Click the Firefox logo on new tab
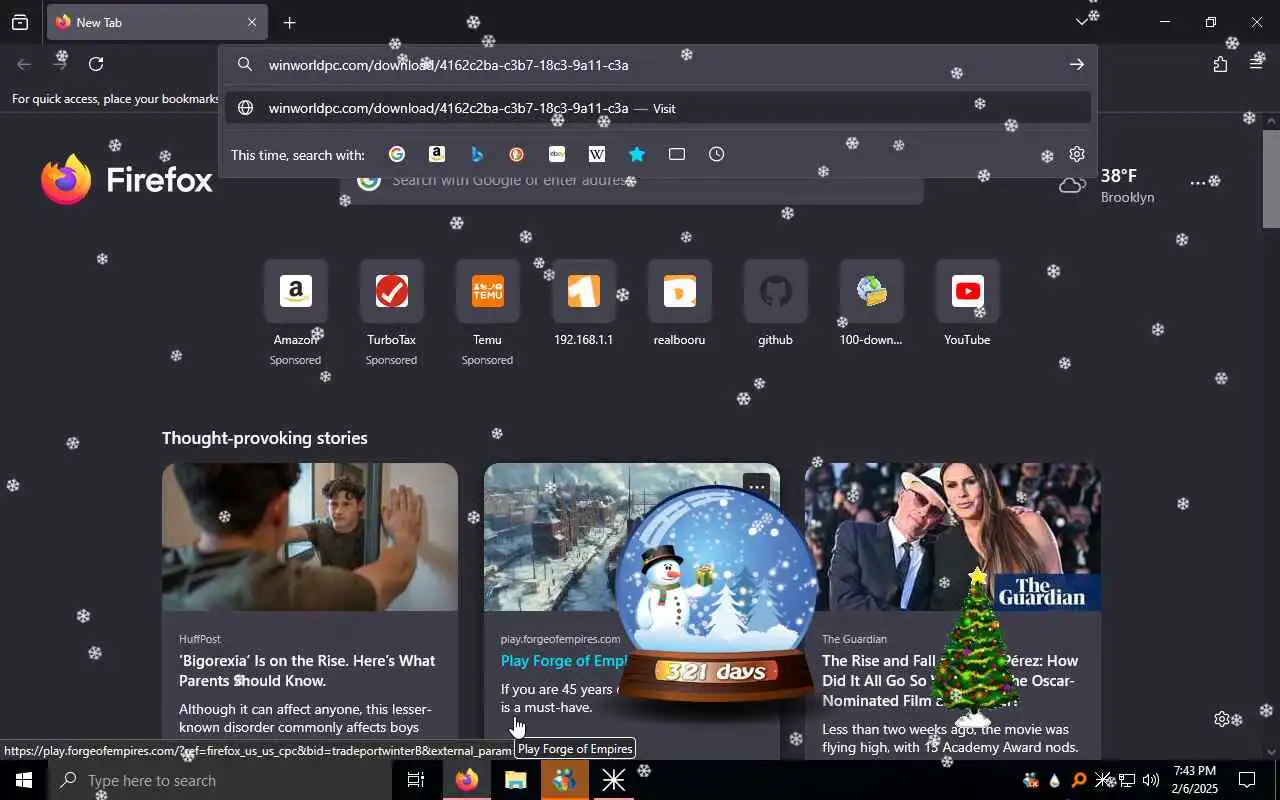 pos(127,180)
